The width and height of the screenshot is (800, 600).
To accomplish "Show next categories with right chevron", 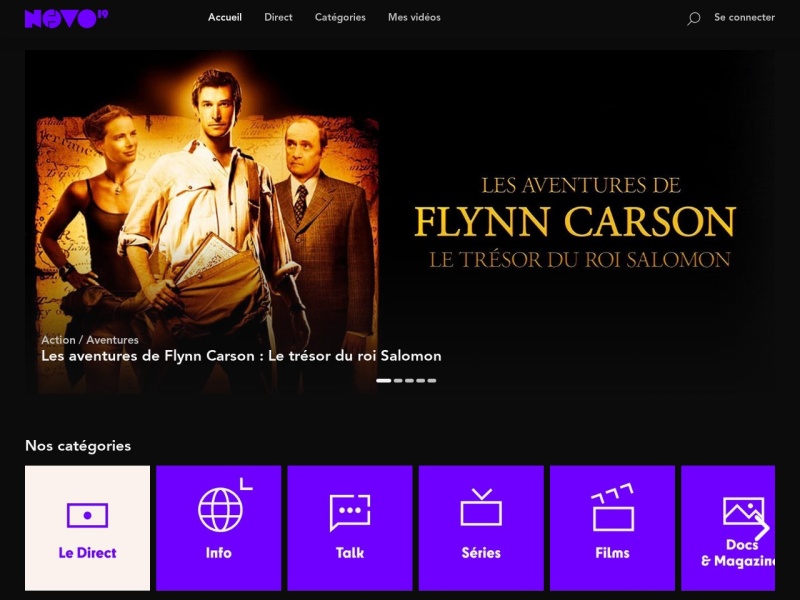I will pyautogui.click(x=762, y=528).
